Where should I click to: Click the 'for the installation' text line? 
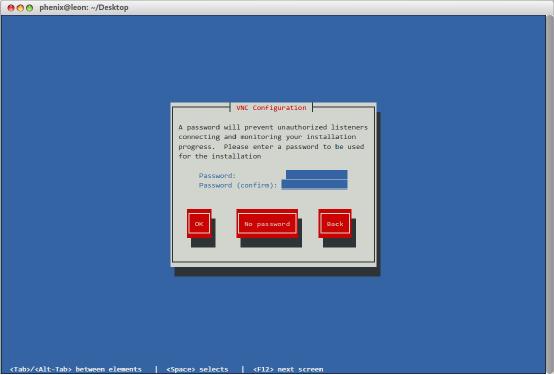click(220, 156)
